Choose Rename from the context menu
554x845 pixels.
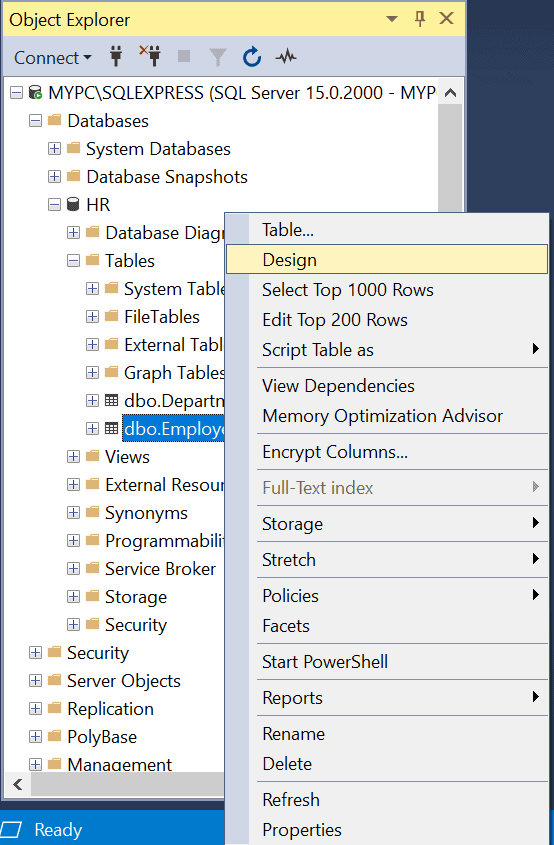(x=386, y=734)
